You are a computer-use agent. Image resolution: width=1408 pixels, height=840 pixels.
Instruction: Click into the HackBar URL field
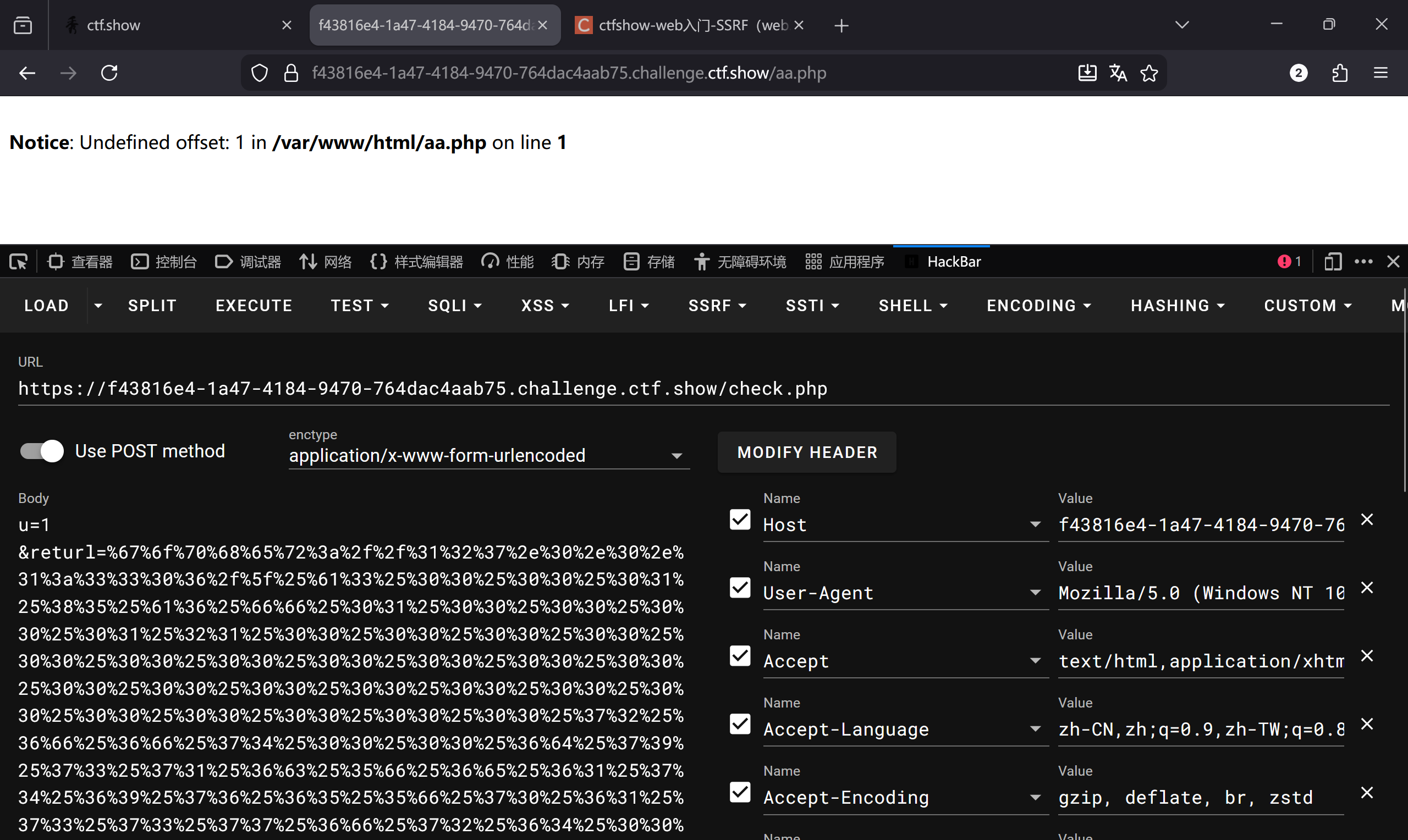tap(702, 389)
